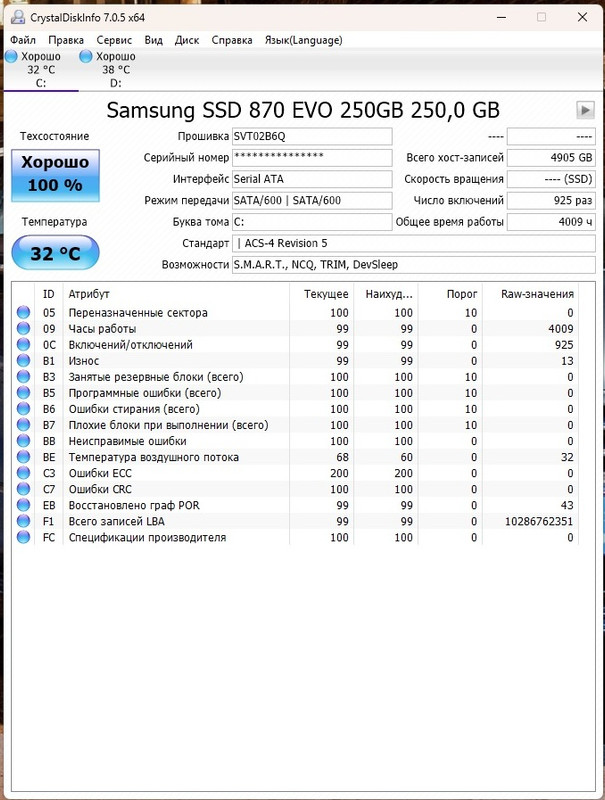
Task: Click the status icon for attribute 05
Action: coord(23,312)
